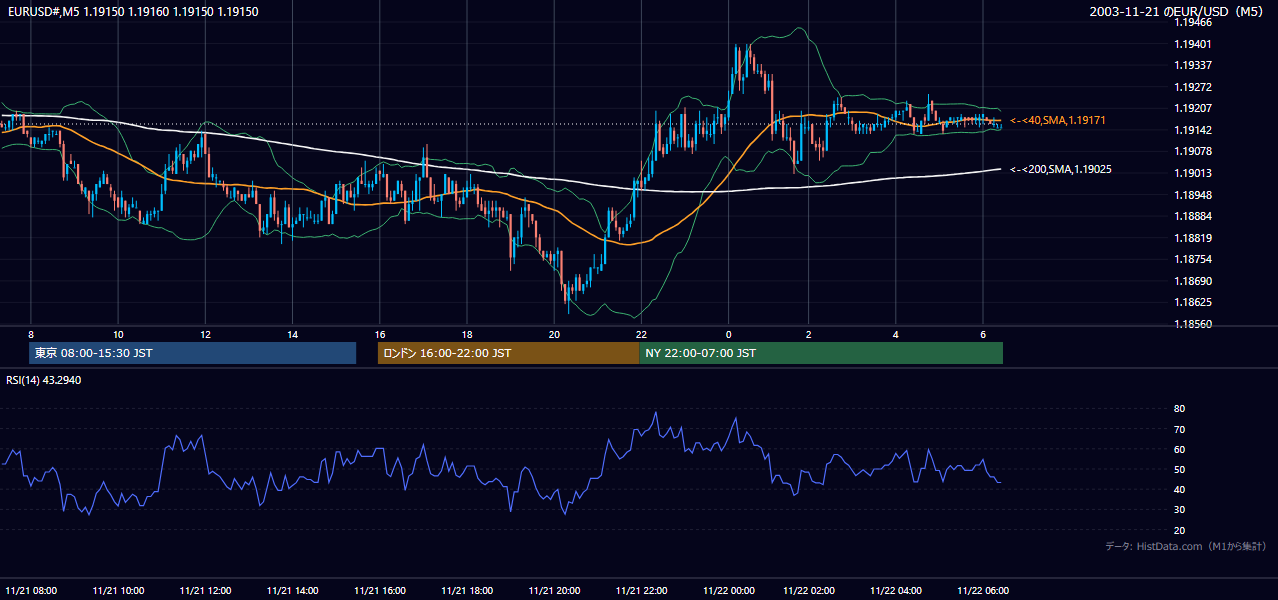Click RSI axis level 20

[x=1179, y=530]
